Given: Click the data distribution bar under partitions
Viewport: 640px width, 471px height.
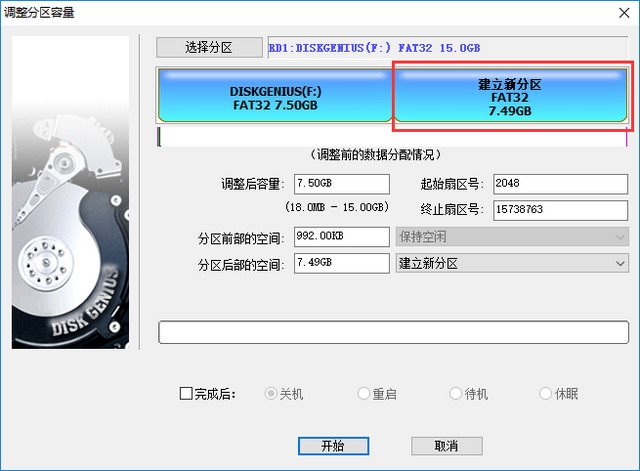Looking at the screenshot, I should (x=392, y=137).
